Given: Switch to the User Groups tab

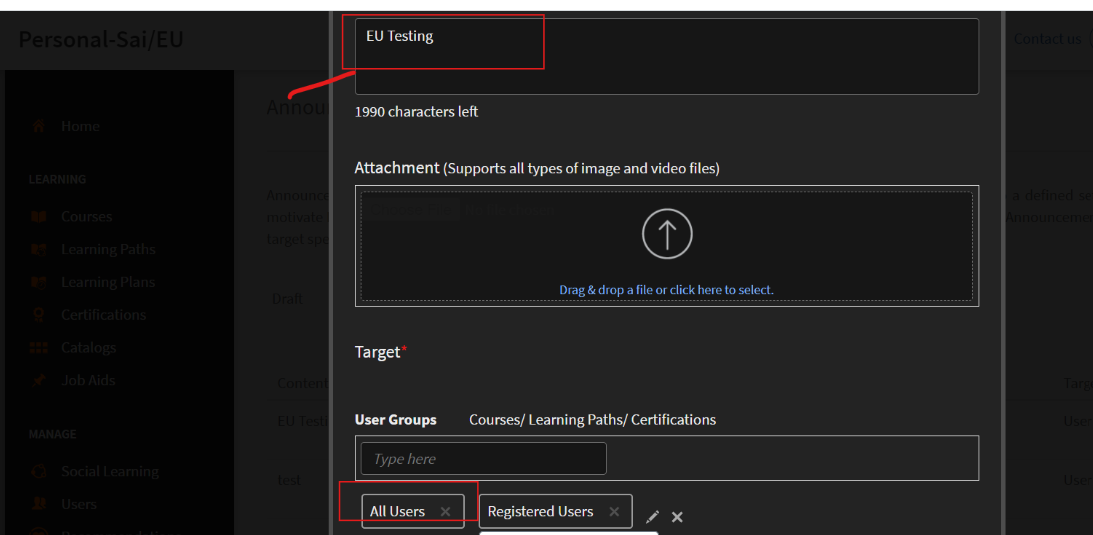Looking at the screenshot, I should [x=395, y=420].
